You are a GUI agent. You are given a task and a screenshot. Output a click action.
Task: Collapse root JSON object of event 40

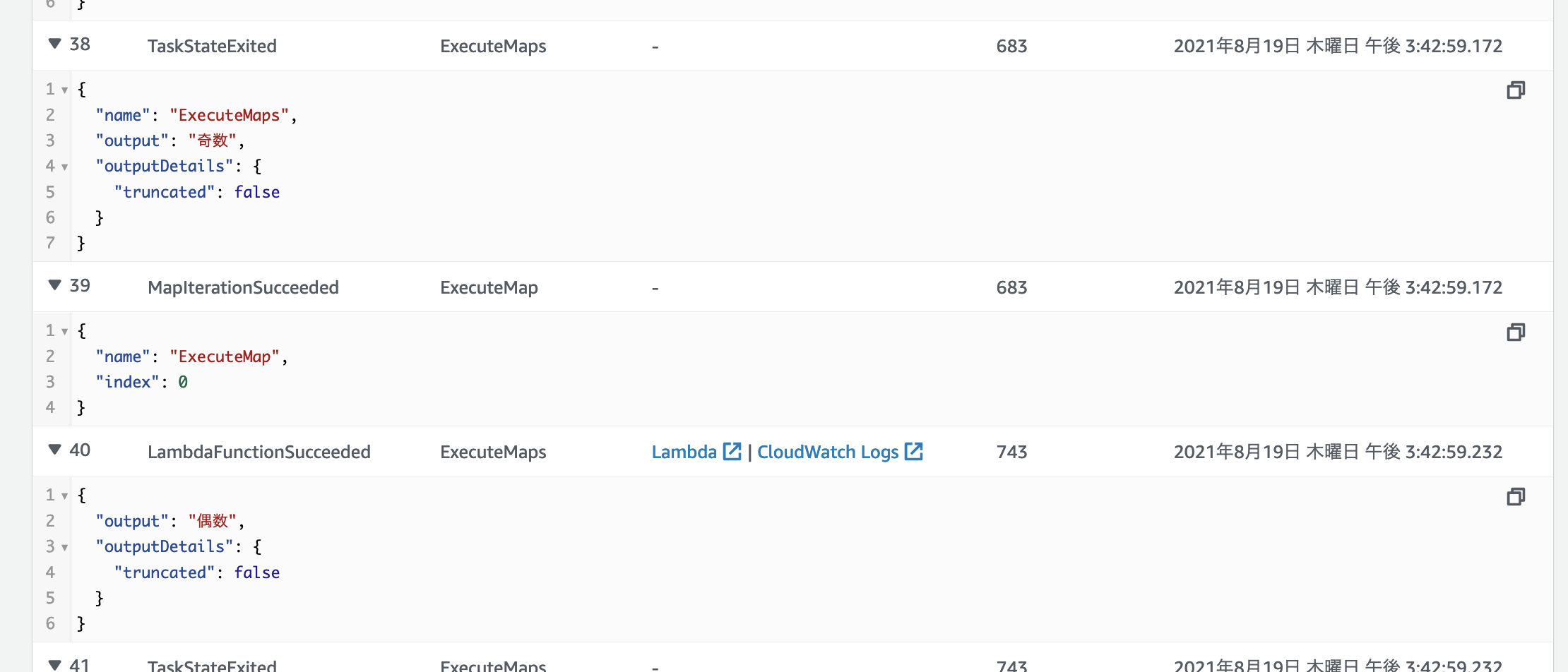(64, 496)
